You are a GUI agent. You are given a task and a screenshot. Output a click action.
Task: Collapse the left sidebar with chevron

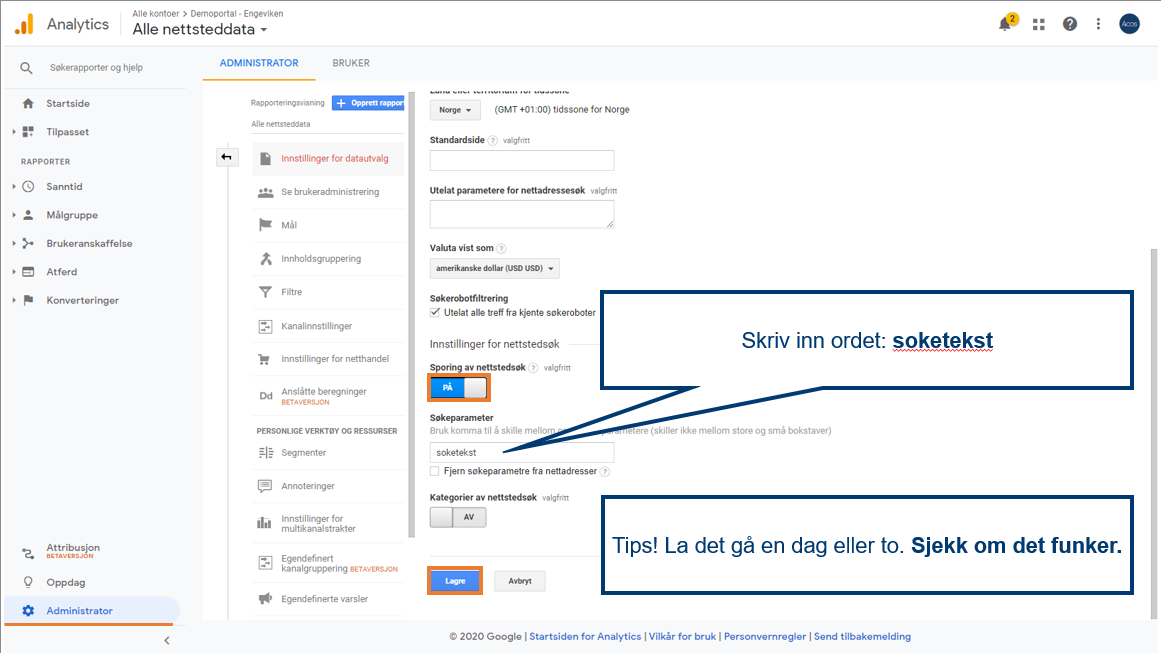167,640
